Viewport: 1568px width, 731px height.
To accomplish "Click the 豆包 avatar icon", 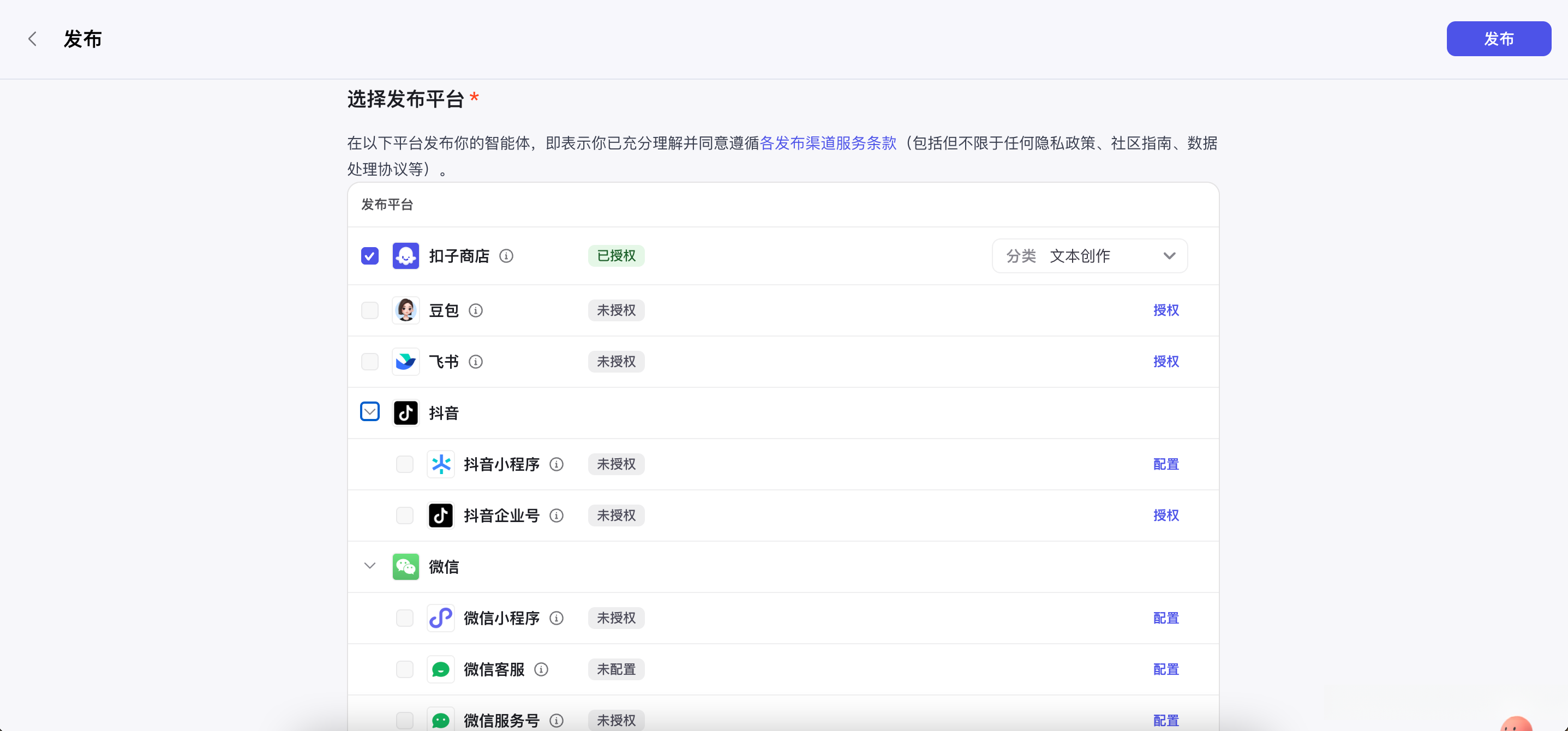I will 405,310.
